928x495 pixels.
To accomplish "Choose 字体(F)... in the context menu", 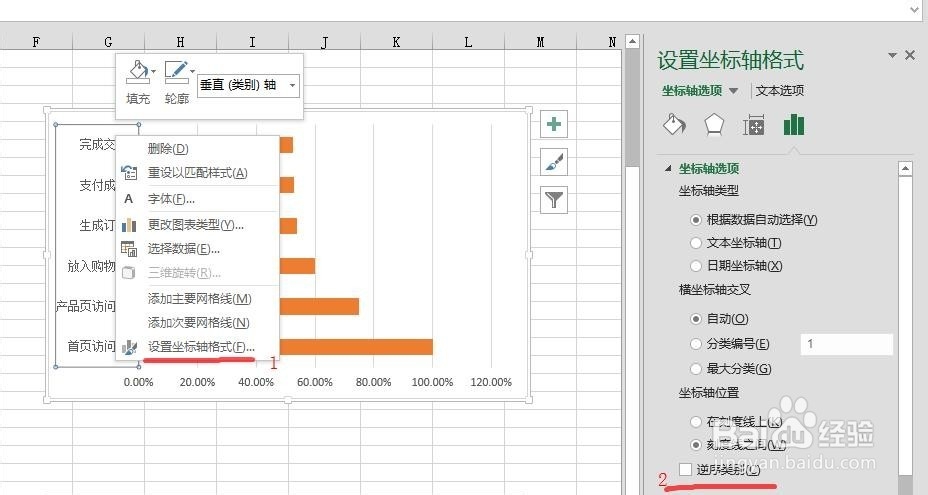I will 171,199.
